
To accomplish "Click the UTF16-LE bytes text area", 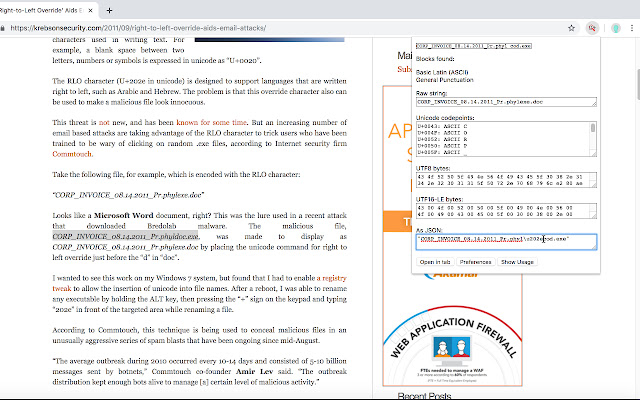I will pos(506,211).
